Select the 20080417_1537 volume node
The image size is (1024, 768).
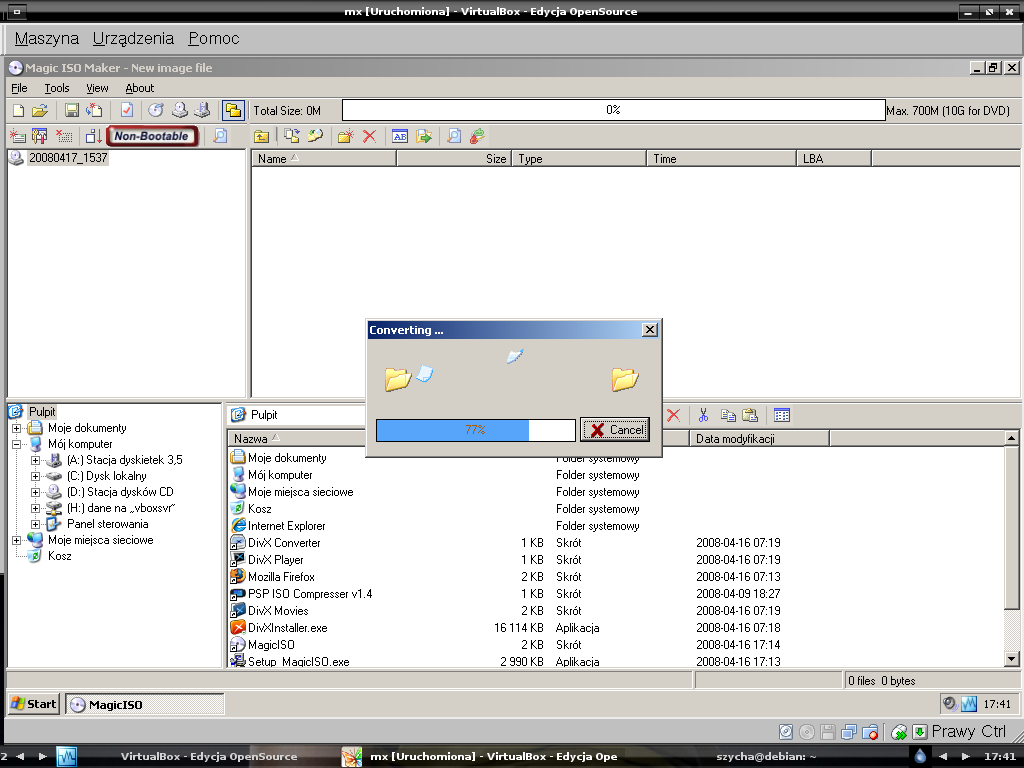[68, 157]
